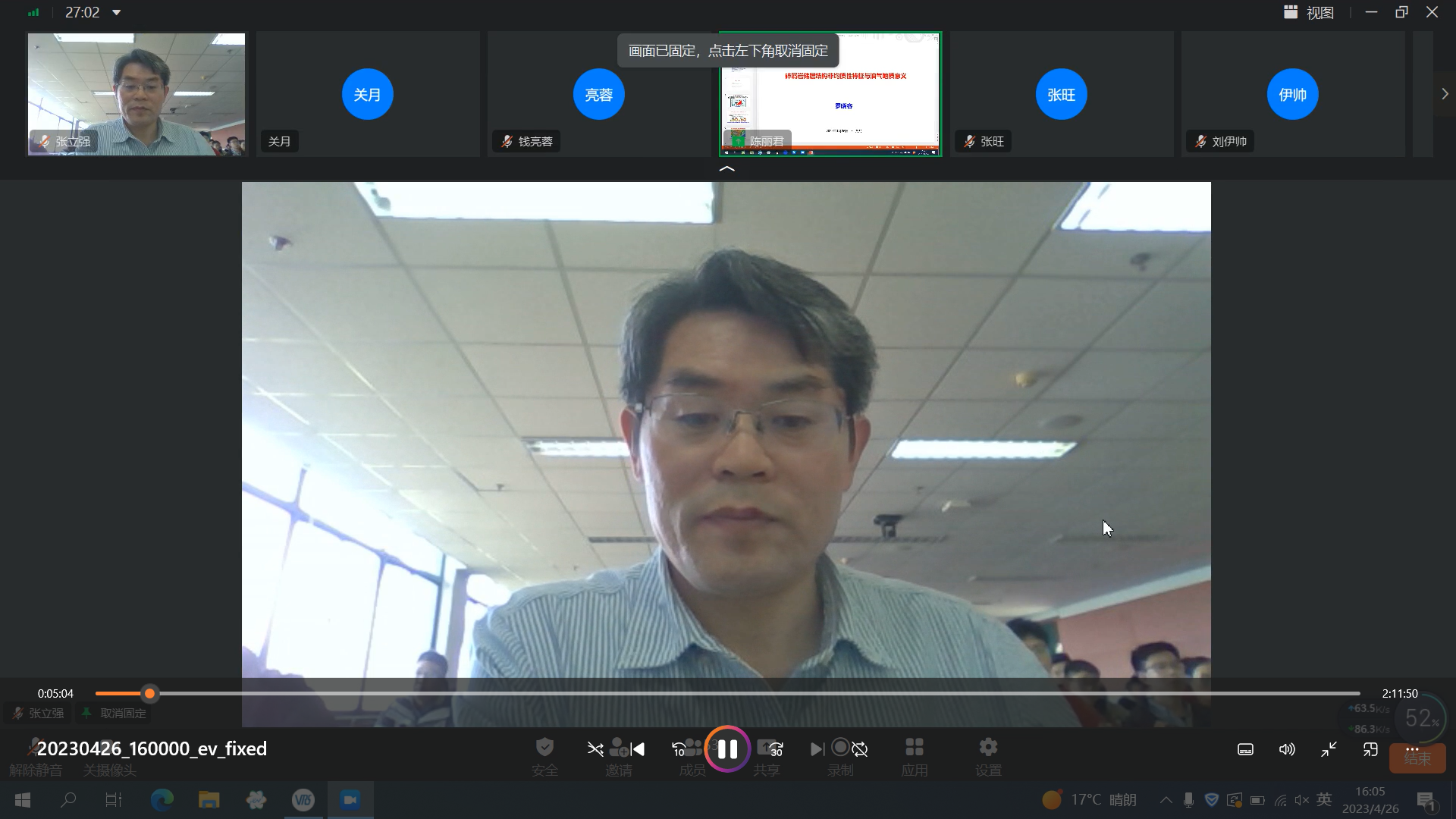The width and height of the screenshot is (1456, 819).
Task: Toggle shuffle playback mode
Action: [595, 749]
